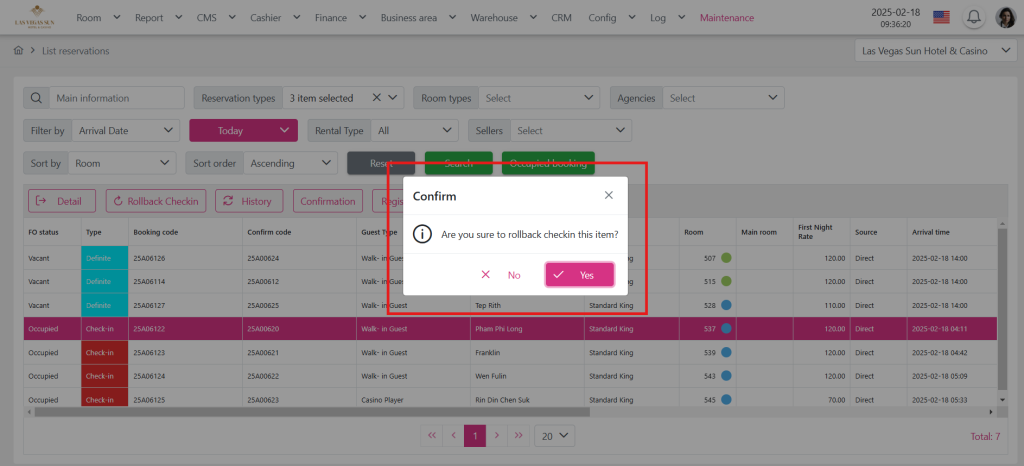The height and width of the screenshot is (466, 1024).
Task: Close the Confirm dialog with X
Action: point(608,195)
